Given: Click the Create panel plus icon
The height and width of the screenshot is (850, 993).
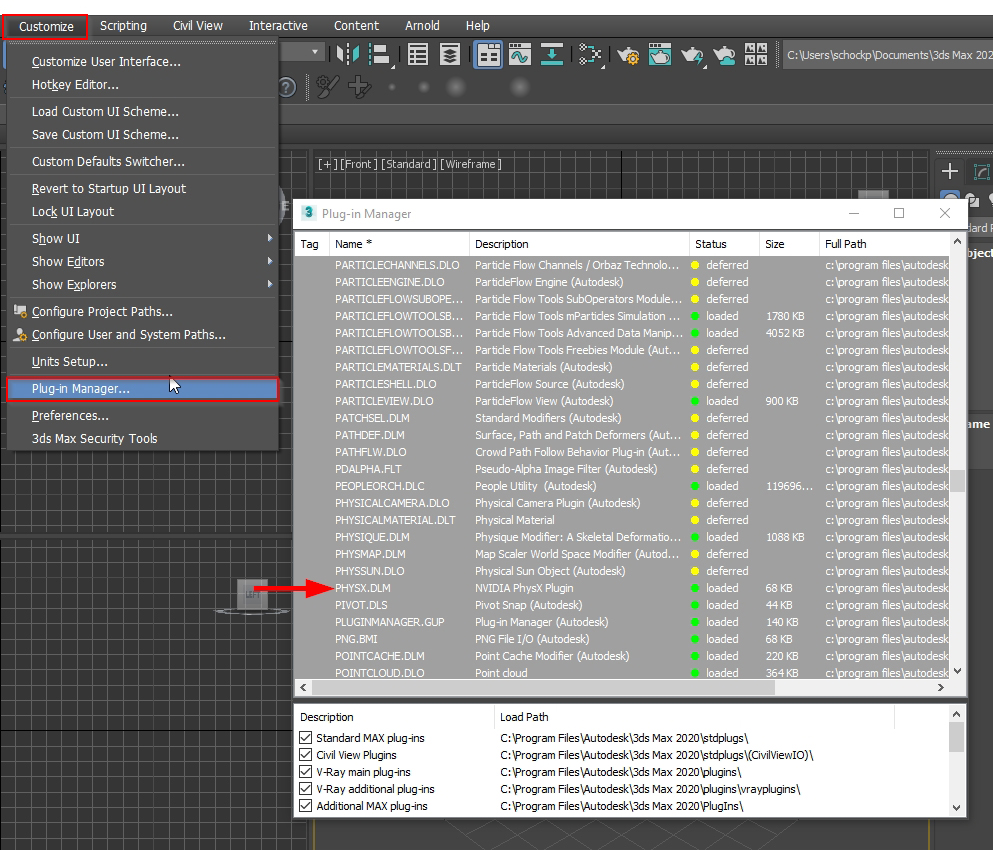Looking at the screenshot, I should pos(950,172).
